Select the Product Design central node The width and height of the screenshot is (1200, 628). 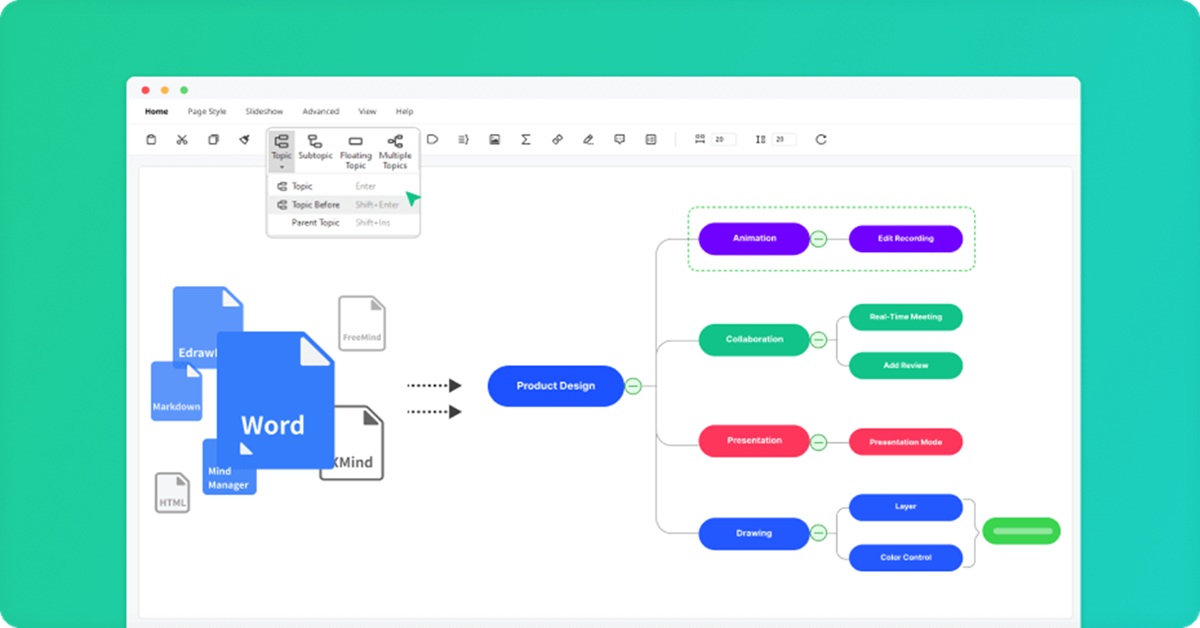click(x=555, y=385)
